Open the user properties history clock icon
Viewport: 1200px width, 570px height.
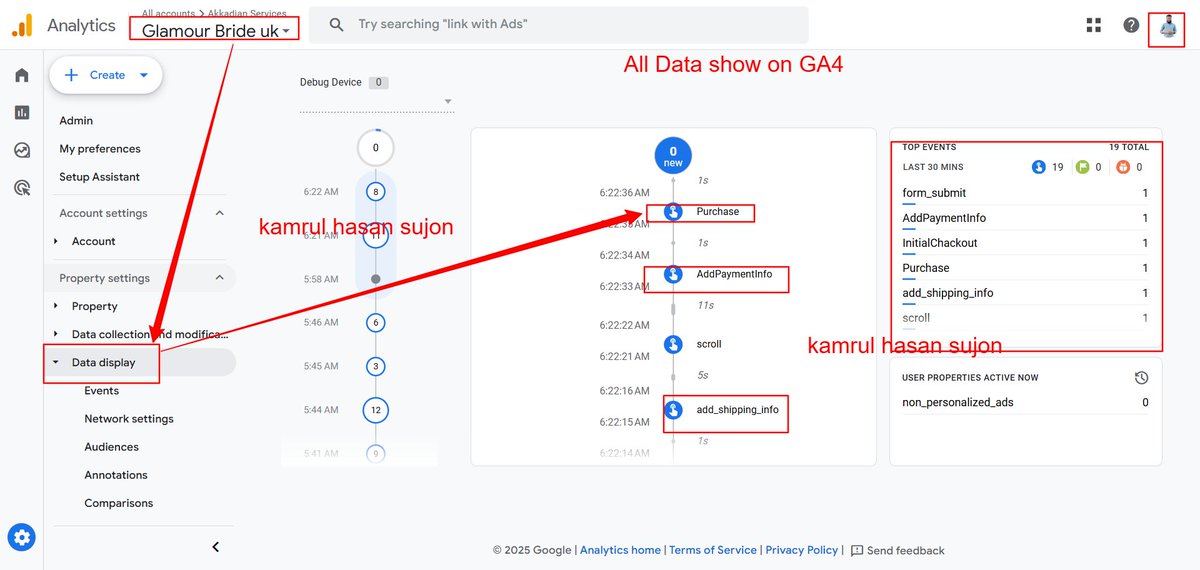click(x=1141, y=378)
